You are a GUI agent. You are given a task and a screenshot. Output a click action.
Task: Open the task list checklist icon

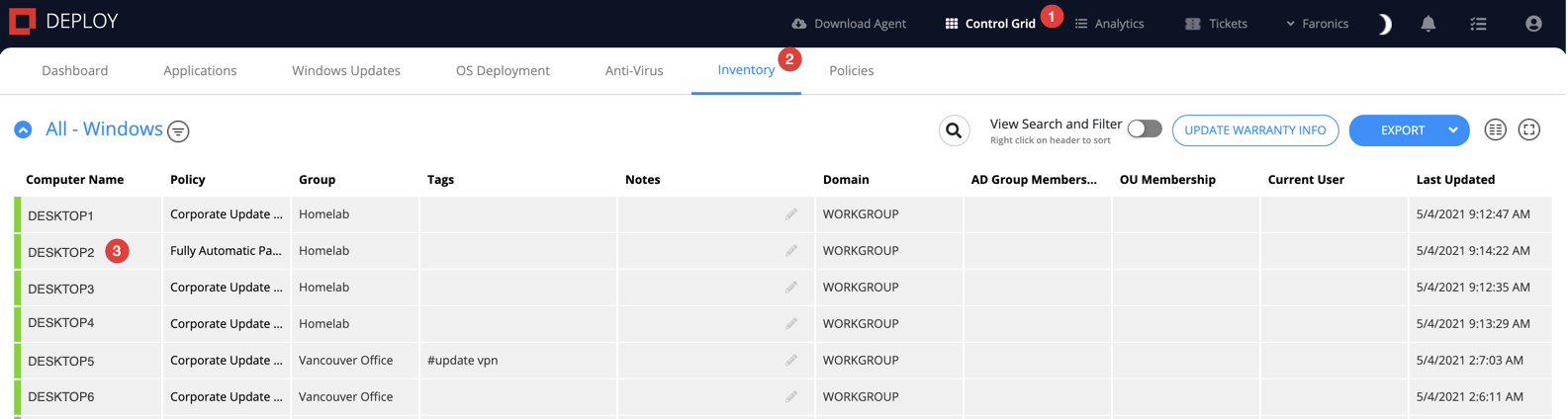(x=1478, y=24)
